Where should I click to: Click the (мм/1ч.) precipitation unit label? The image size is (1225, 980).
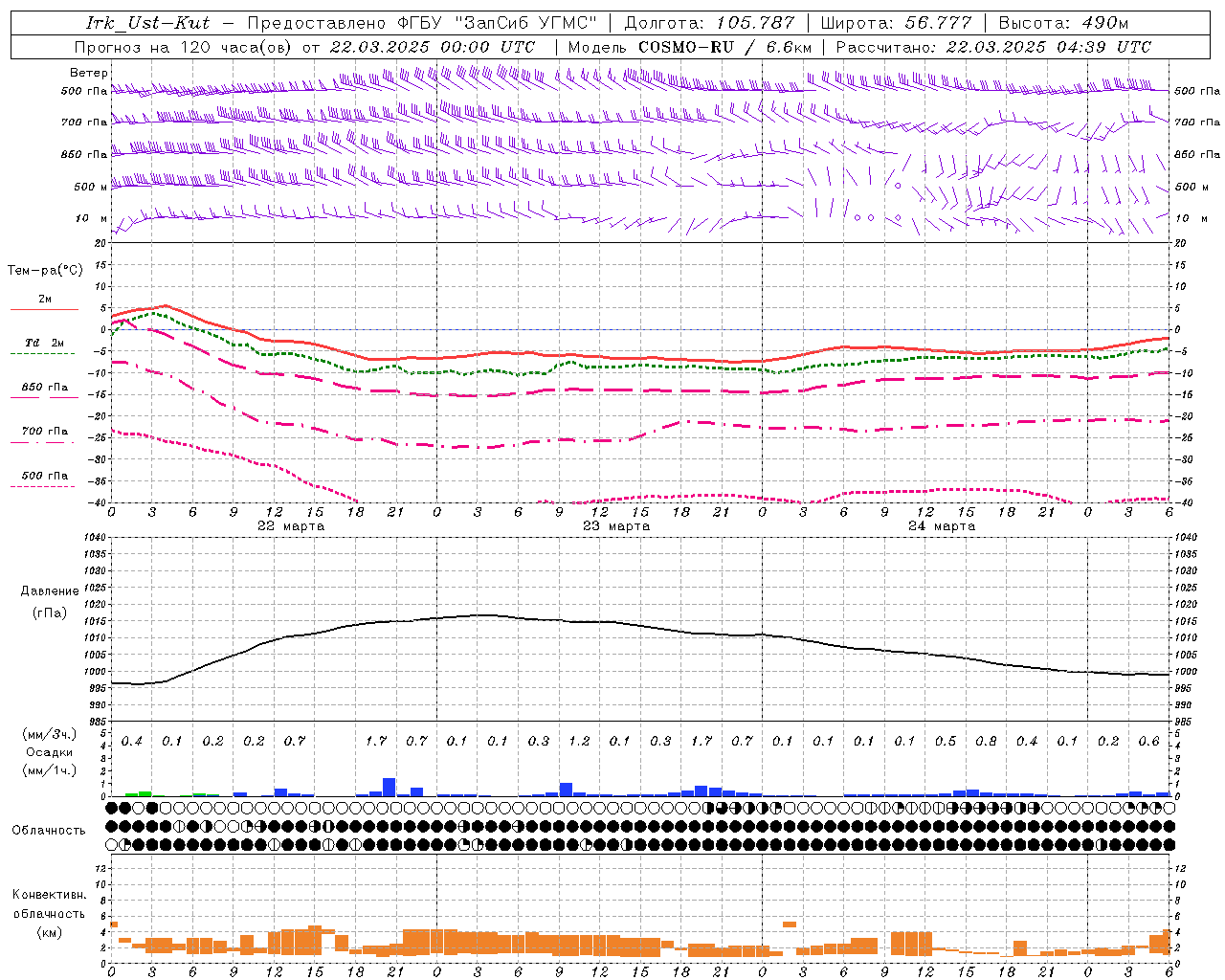[50, 770]
